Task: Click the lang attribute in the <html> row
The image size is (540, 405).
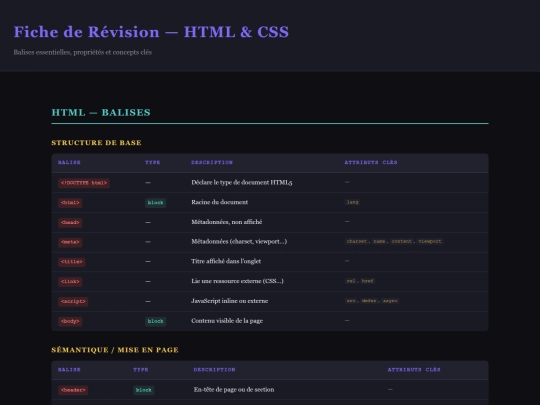Action: [x=352, y=202]
